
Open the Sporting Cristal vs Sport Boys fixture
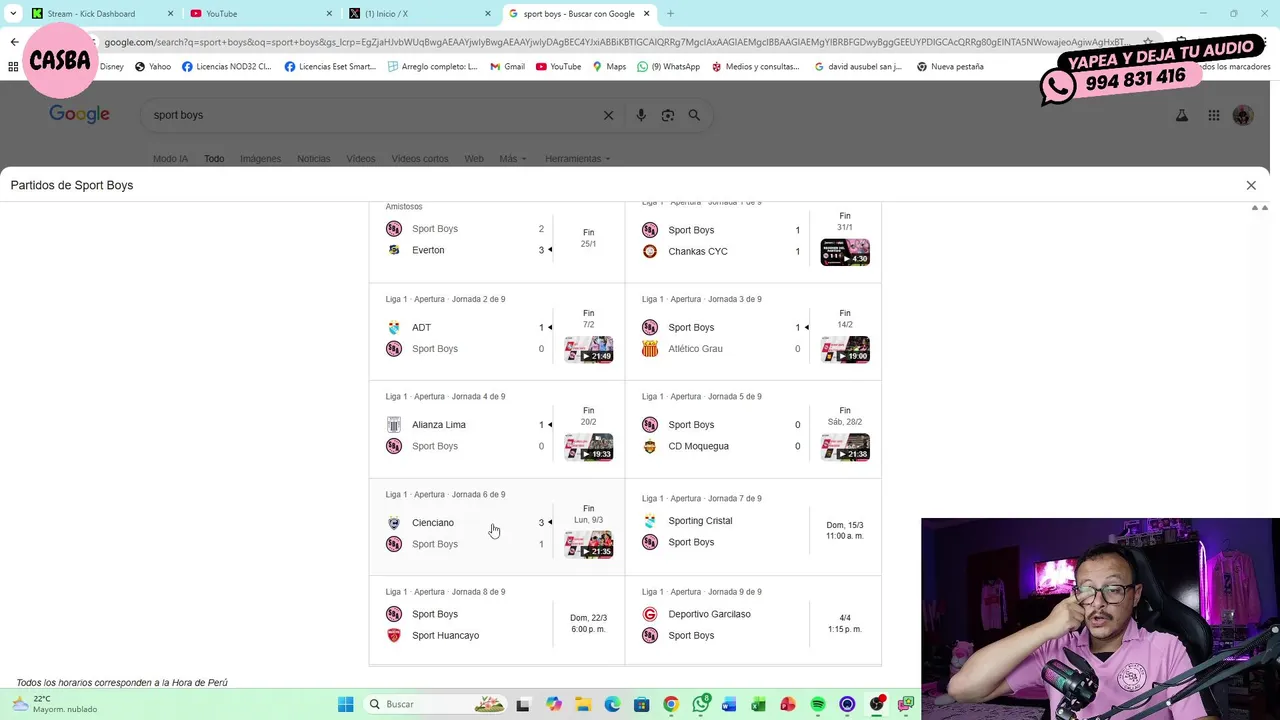753,527
